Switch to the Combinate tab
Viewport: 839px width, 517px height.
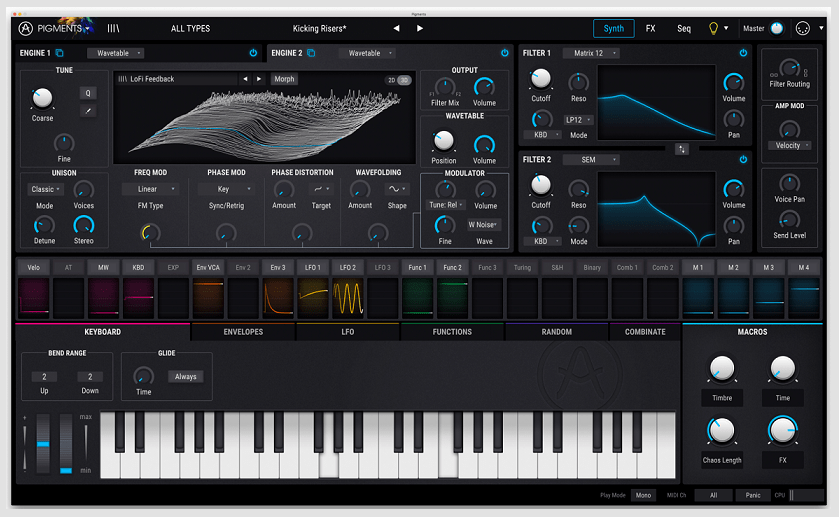645,332
